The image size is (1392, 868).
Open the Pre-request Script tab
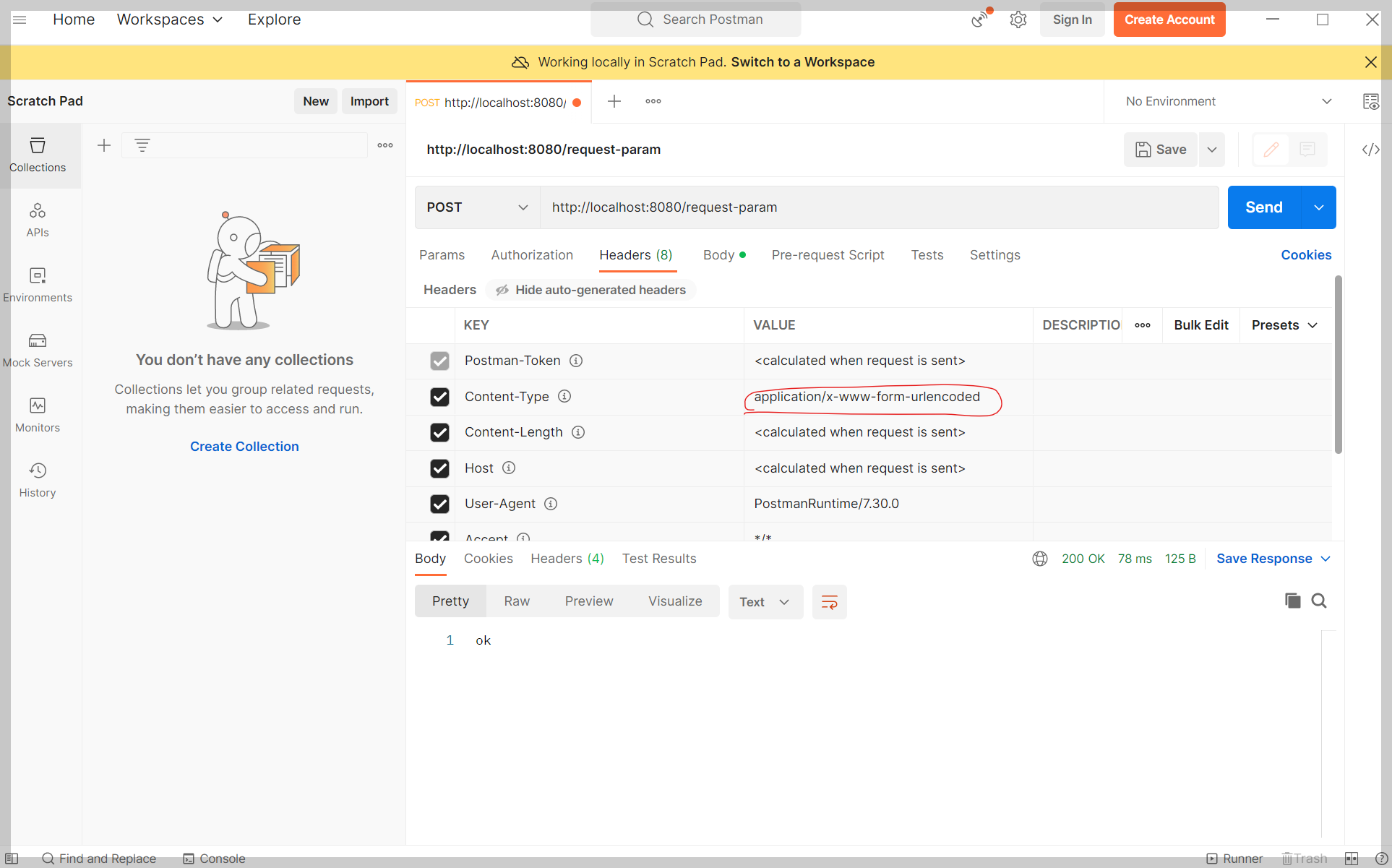pyautogui.click(x=828, y=255)
